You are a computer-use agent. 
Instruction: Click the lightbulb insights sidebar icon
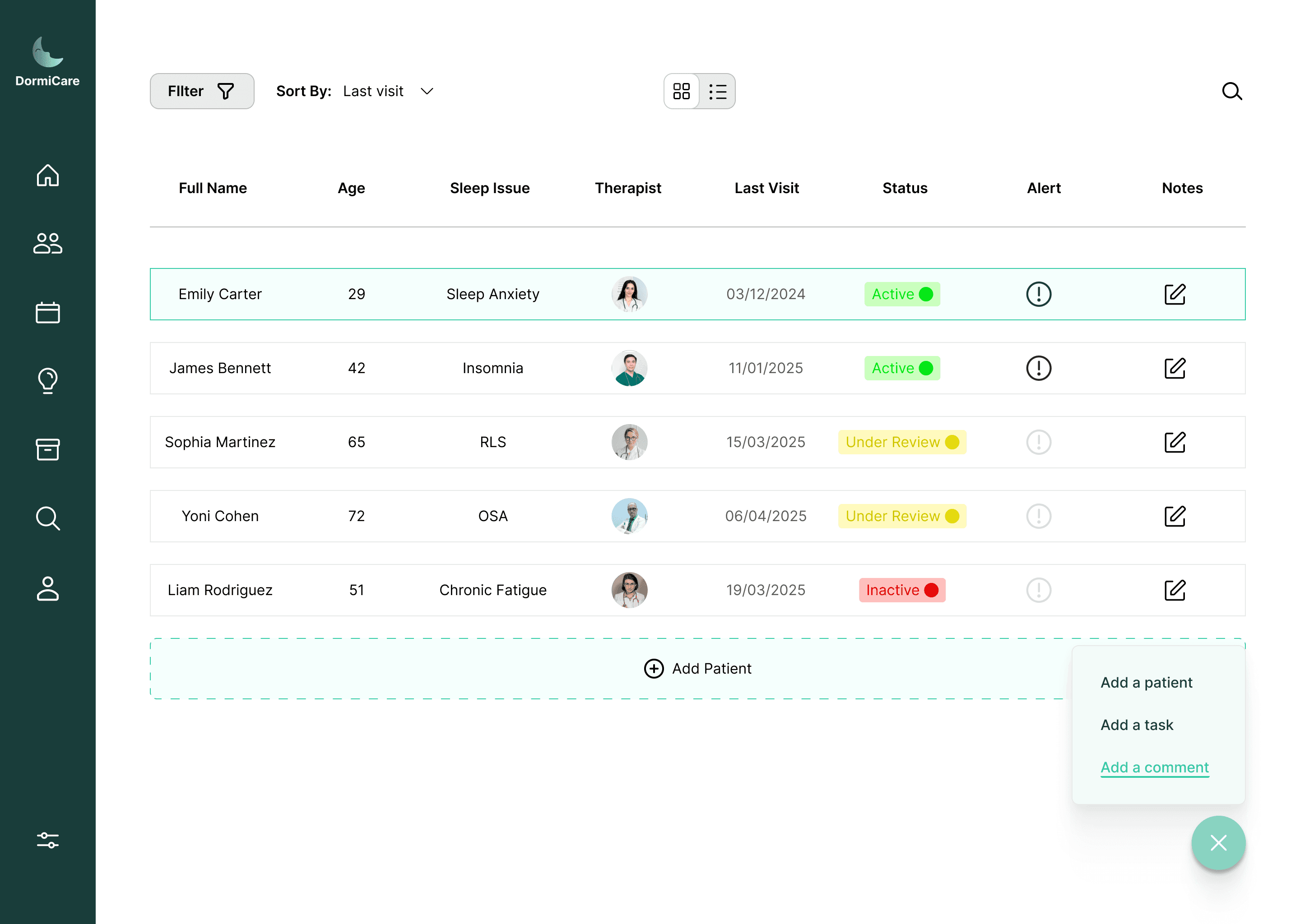click(48, 381)
